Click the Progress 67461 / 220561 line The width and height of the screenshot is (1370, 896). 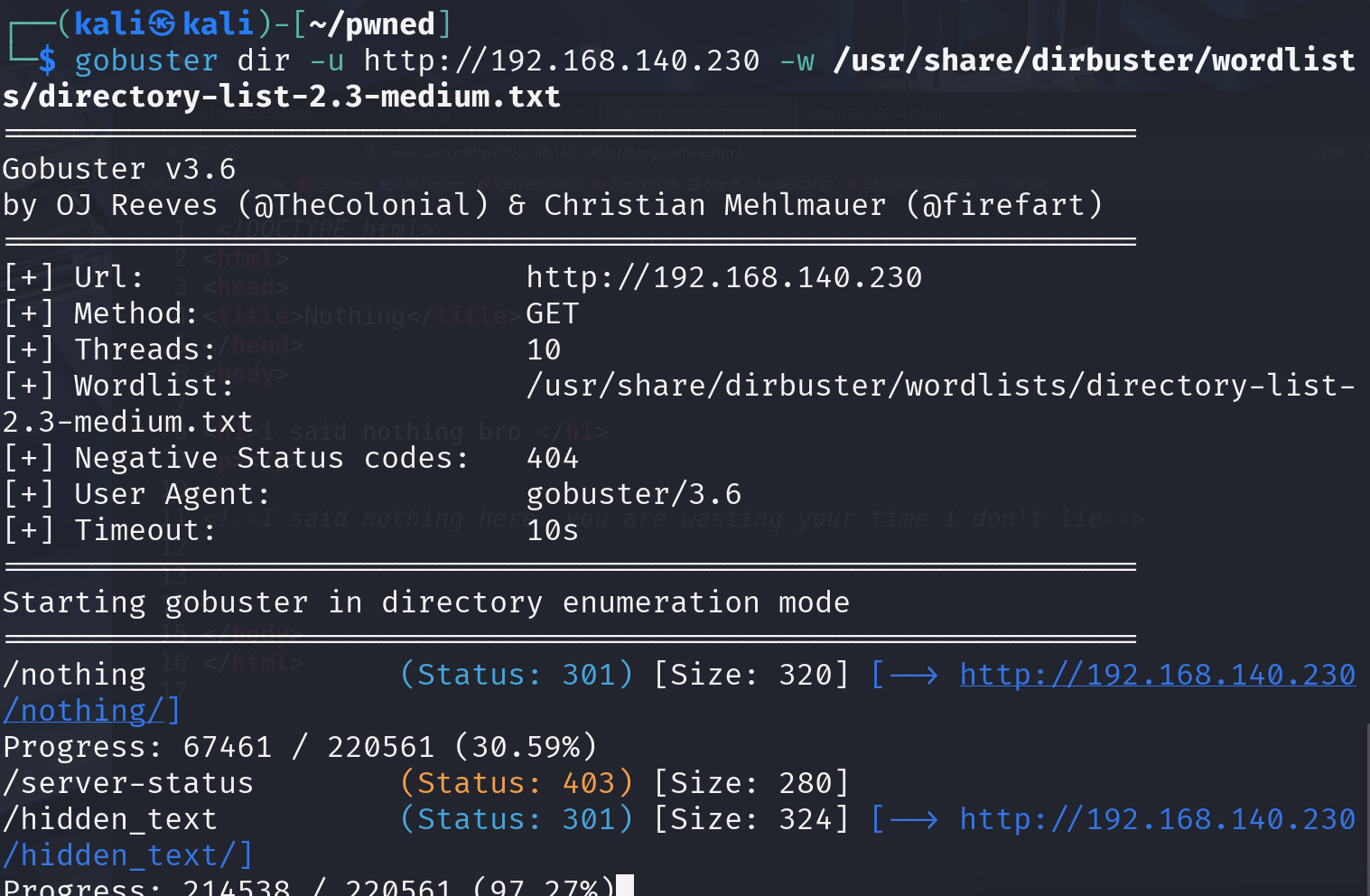[x=300, y=747]
